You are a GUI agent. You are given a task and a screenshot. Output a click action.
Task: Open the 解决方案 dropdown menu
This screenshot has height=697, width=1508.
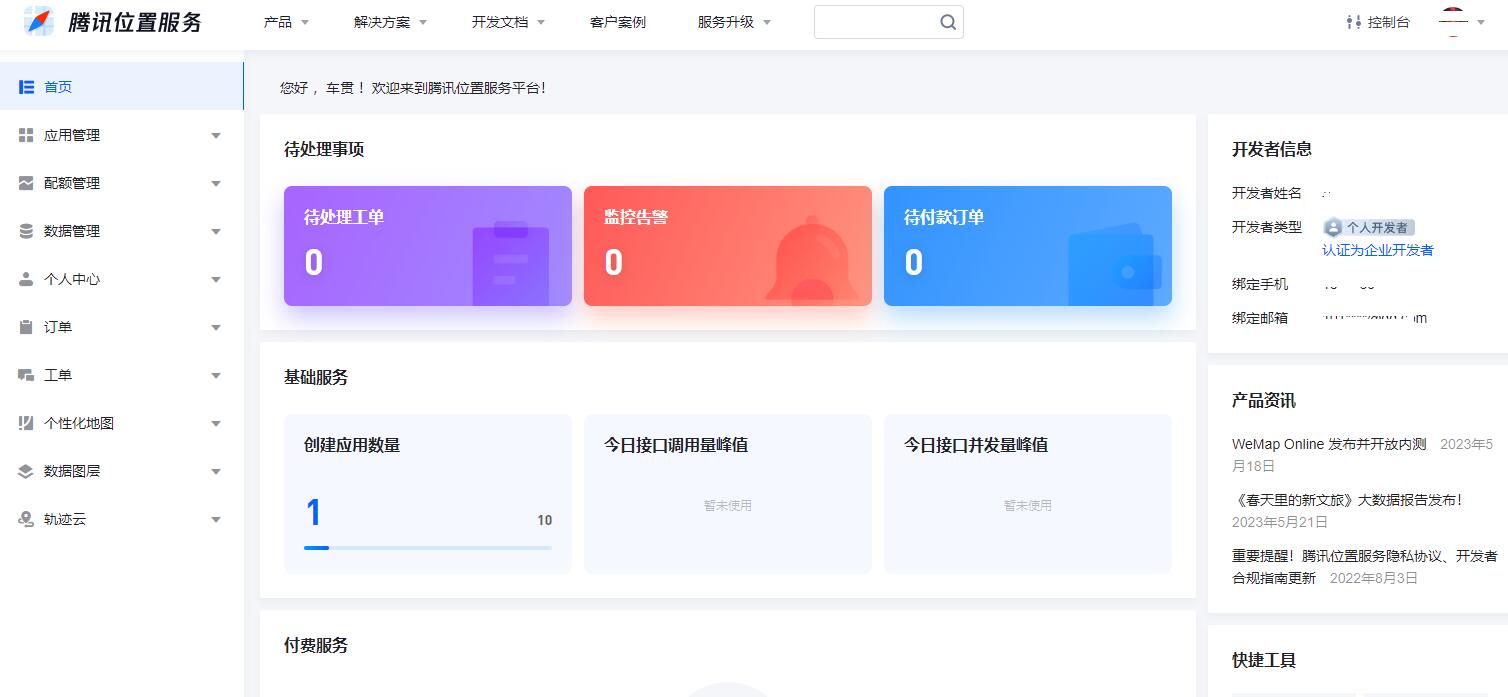(391, 22)
